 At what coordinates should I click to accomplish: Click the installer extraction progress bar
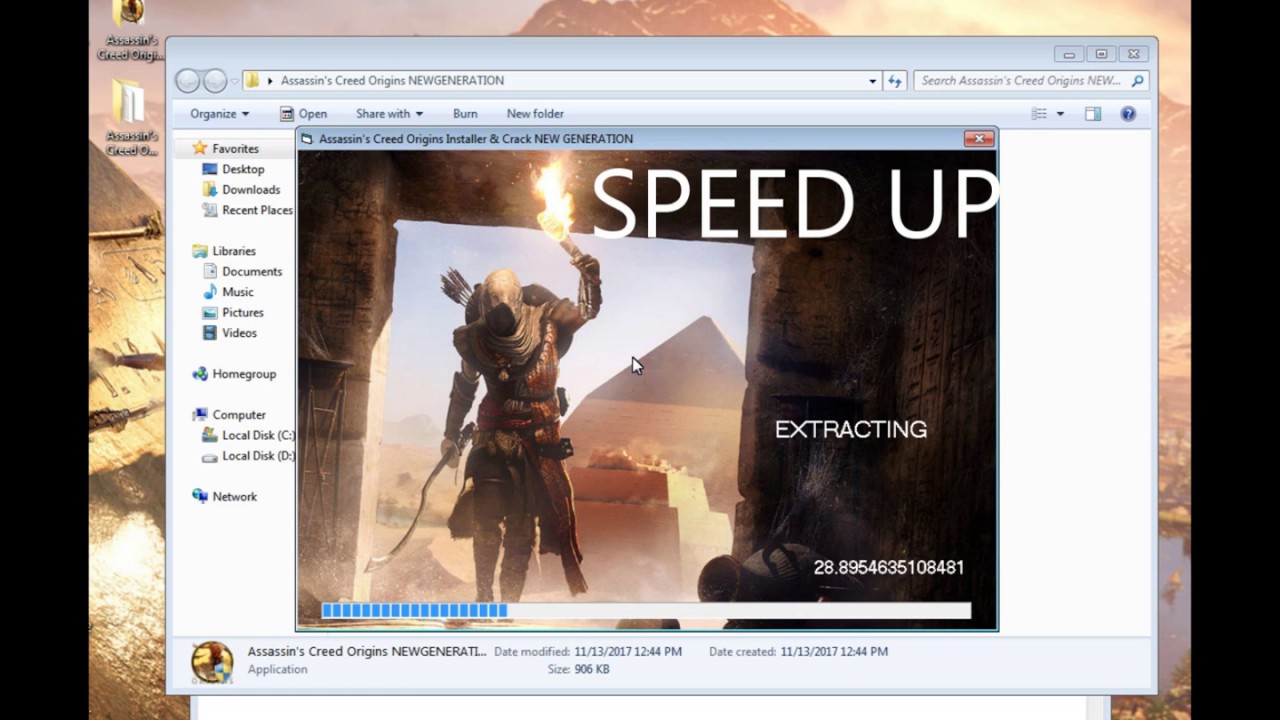pos(646,610)
